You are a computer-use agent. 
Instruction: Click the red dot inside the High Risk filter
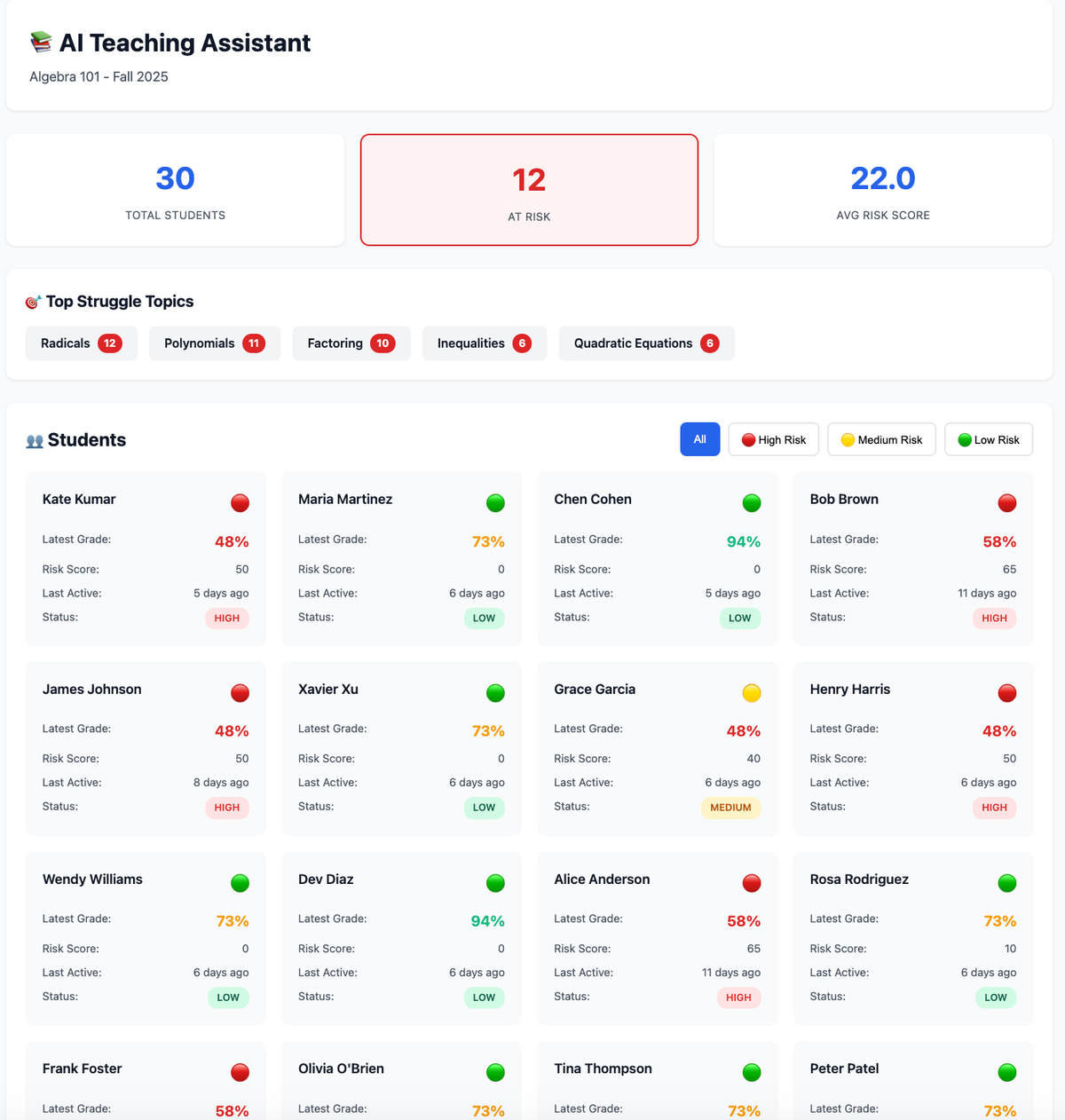(747, 438)
